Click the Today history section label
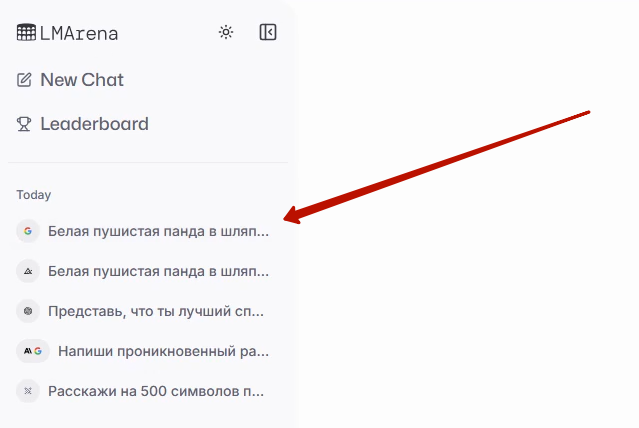Image resolution: width=639 pixels, height=428 pixels. 34,195
